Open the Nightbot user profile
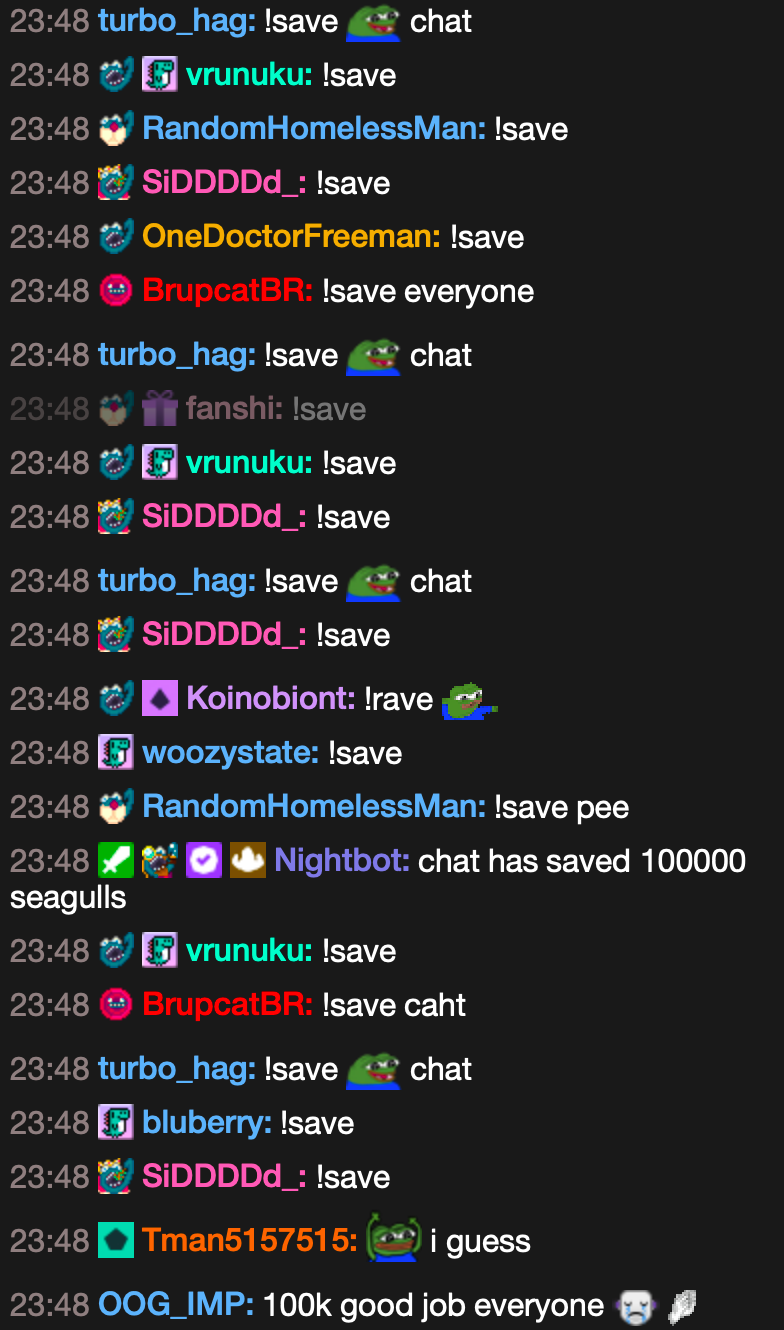784x1330 pixels. 342,861
